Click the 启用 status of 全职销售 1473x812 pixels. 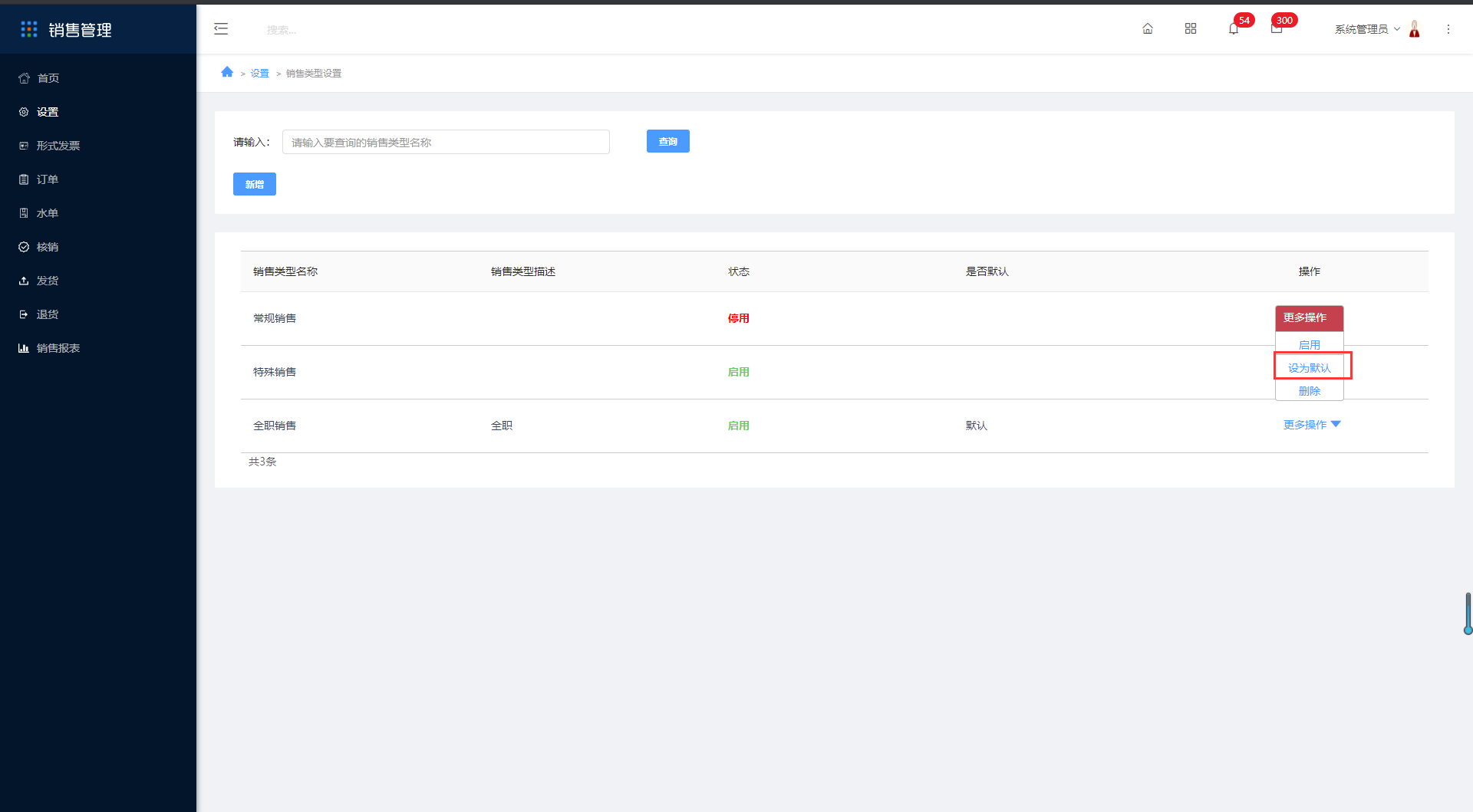(739, 426)
